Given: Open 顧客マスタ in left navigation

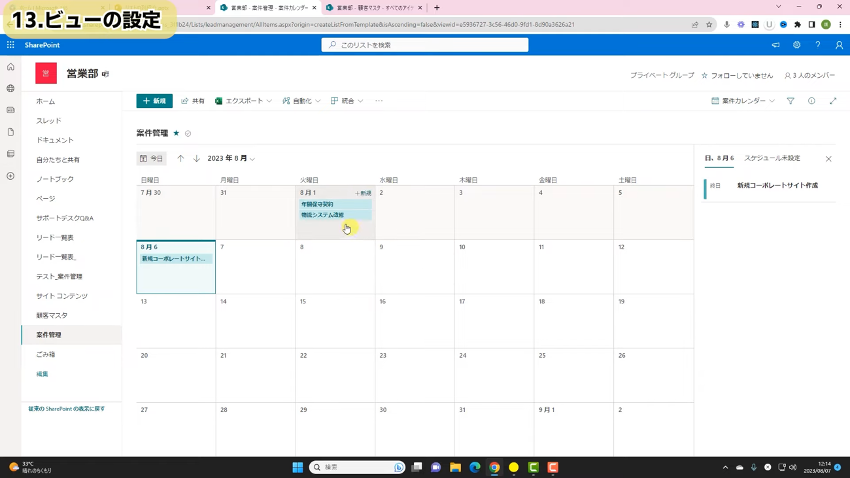Looking at the screenshot, I should (x=52, y=315).
